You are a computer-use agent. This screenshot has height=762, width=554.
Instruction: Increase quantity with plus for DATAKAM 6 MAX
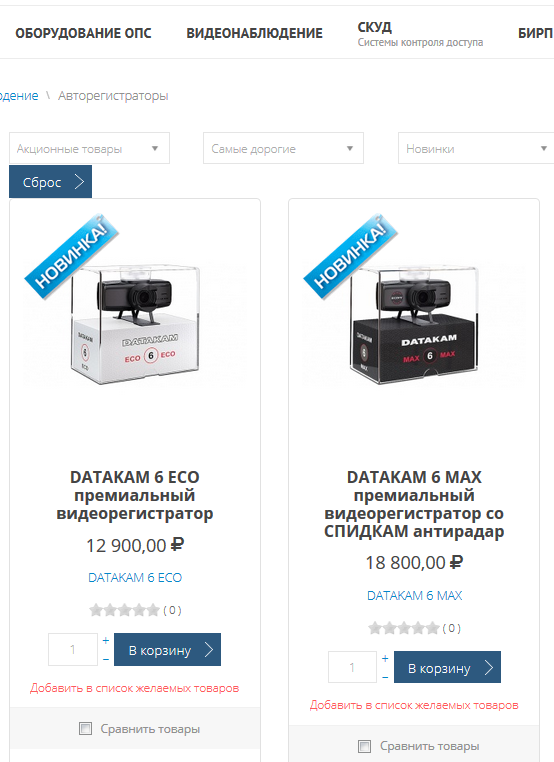385,658
